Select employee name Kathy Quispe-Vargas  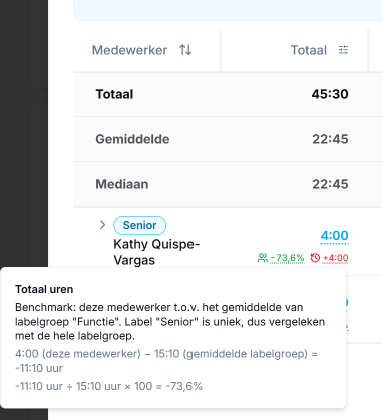[x=156, y=252]
